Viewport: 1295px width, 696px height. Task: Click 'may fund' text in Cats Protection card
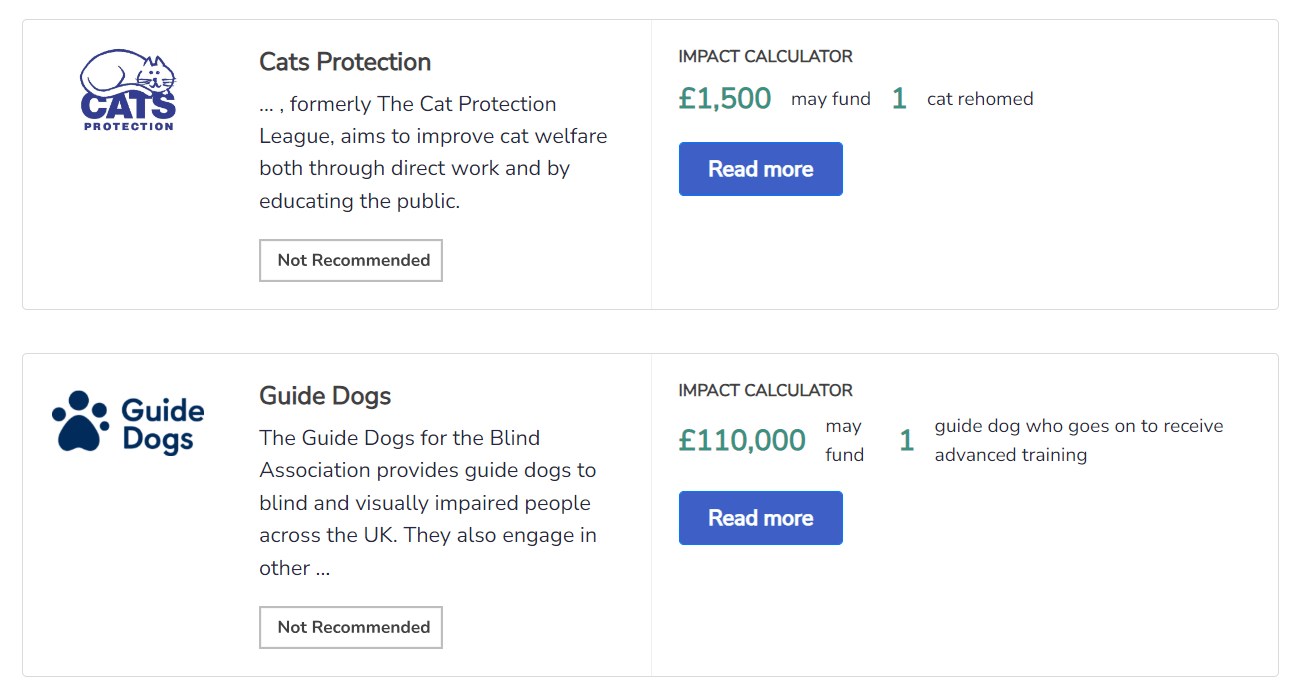[x=831, y=99]
